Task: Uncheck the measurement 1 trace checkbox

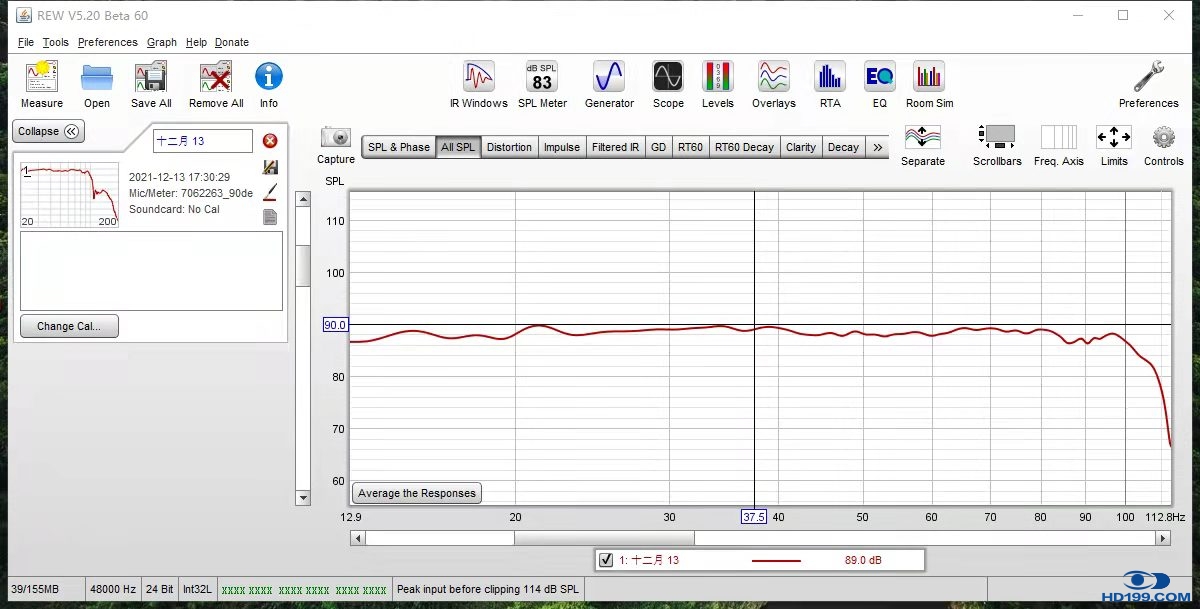Action: pos(606,560)
